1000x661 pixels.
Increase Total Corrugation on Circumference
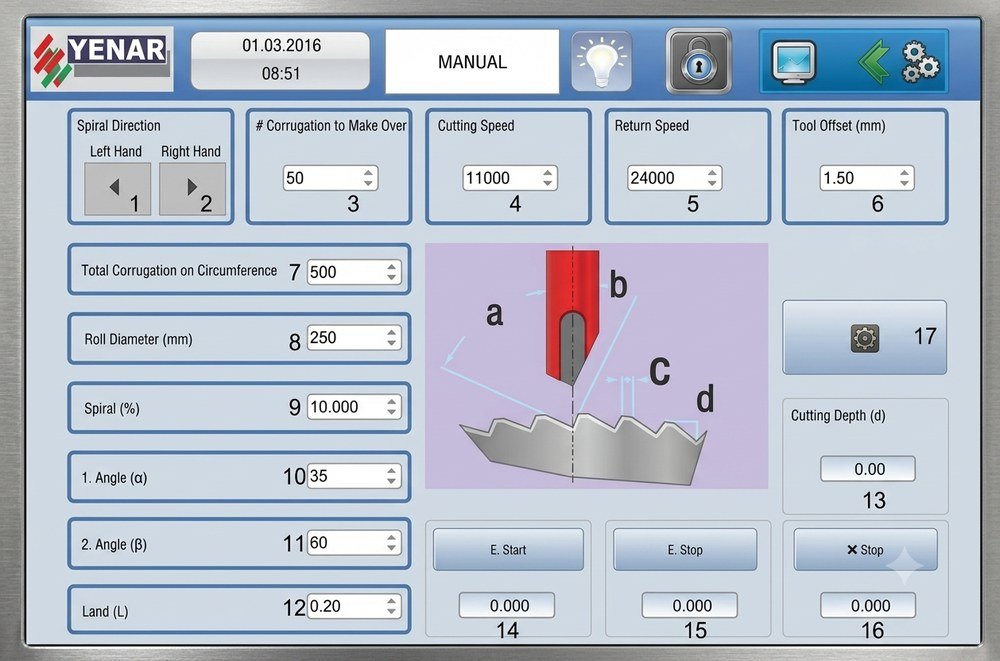click(392, 266)
